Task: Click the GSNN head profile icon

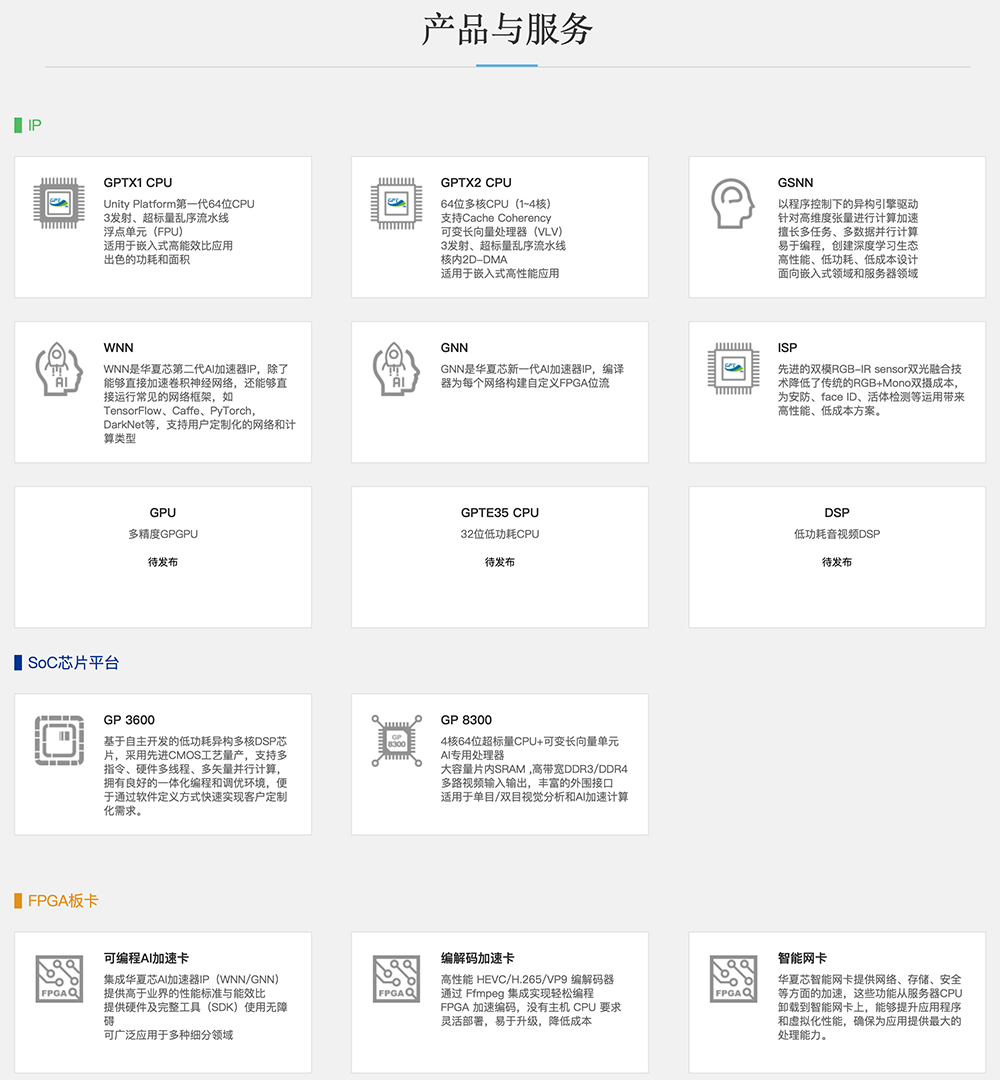Action: pos(733,203)
